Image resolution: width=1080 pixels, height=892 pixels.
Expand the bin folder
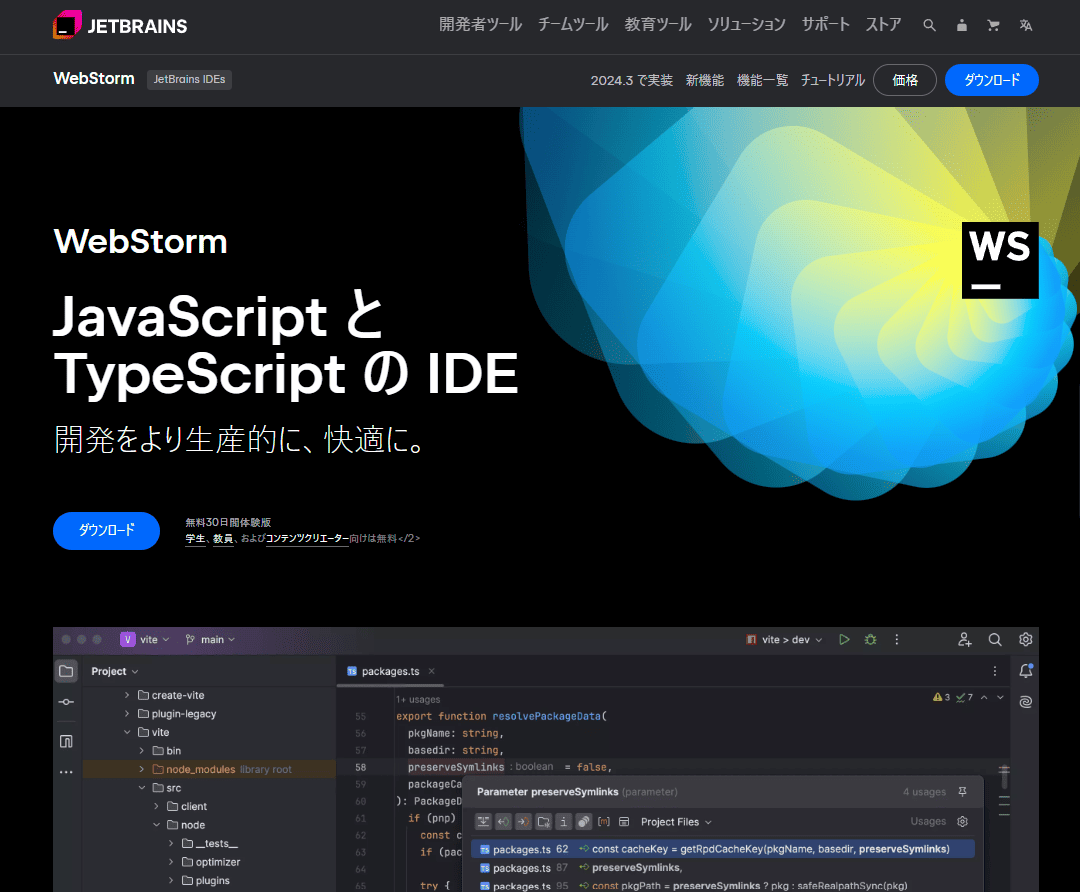(141, 751)
